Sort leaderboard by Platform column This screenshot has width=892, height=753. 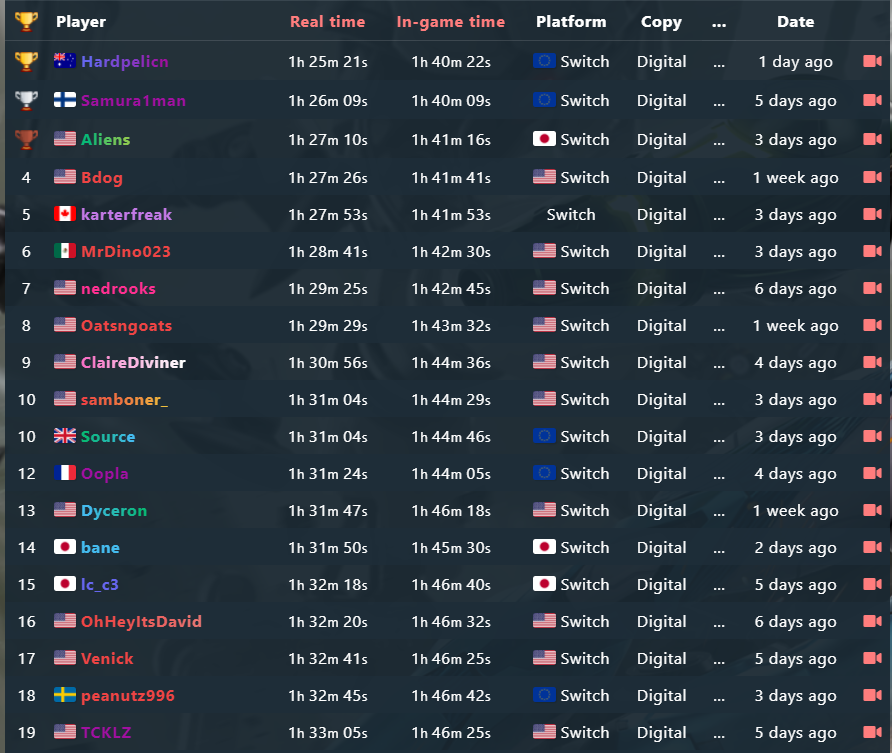pos(571,22)
